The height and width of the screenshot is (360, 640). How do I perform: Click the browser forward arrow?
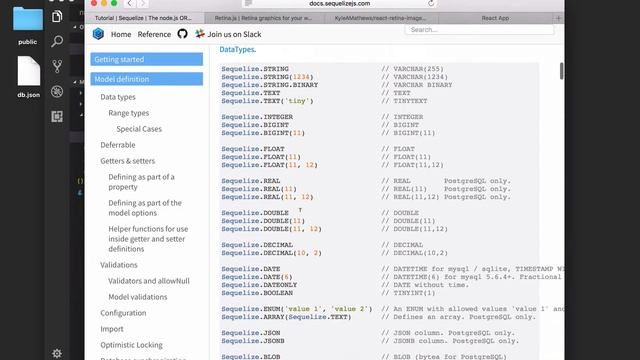tap(142, 4)
